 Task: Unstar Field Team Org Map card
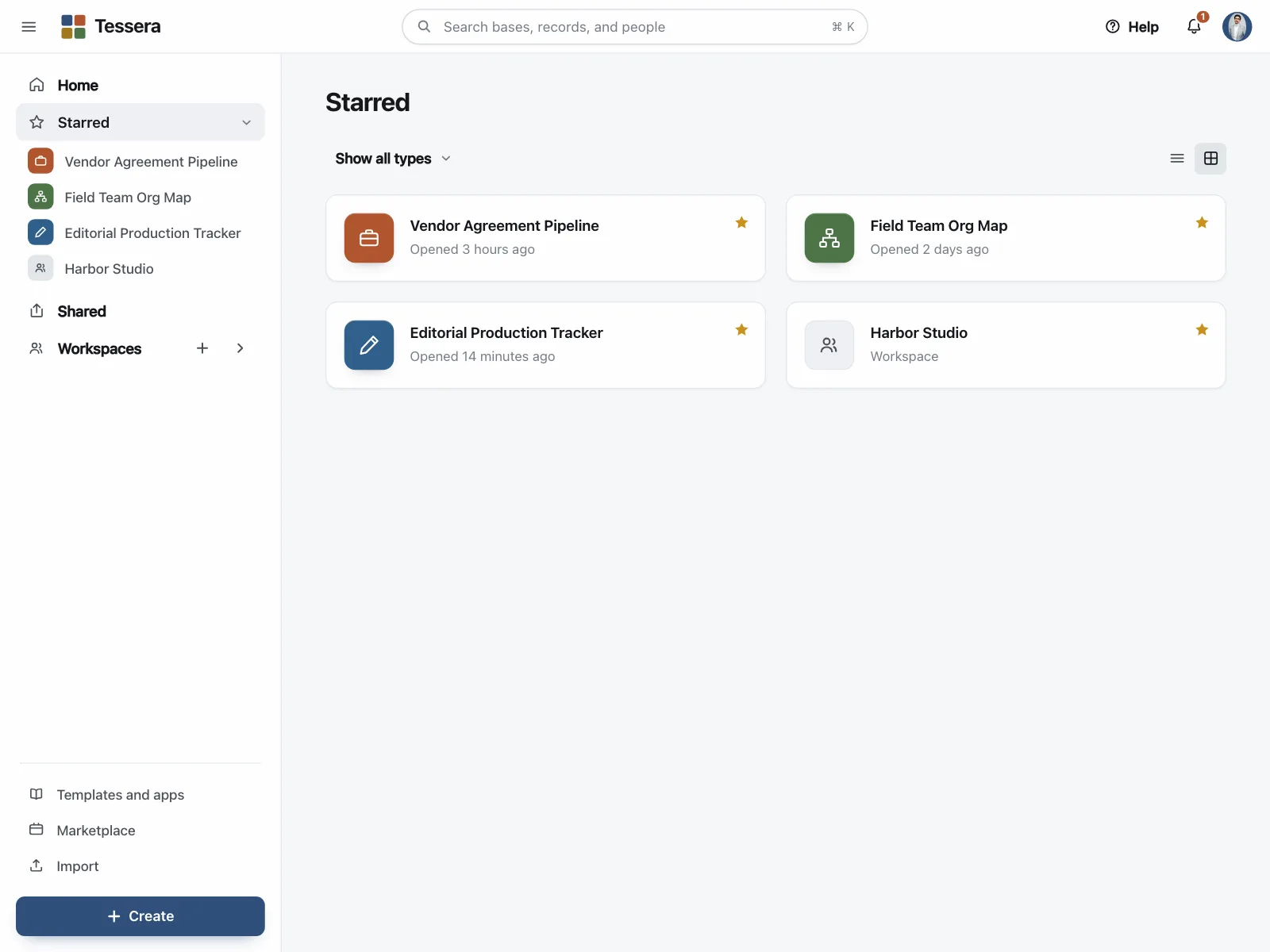[1202, 223]
